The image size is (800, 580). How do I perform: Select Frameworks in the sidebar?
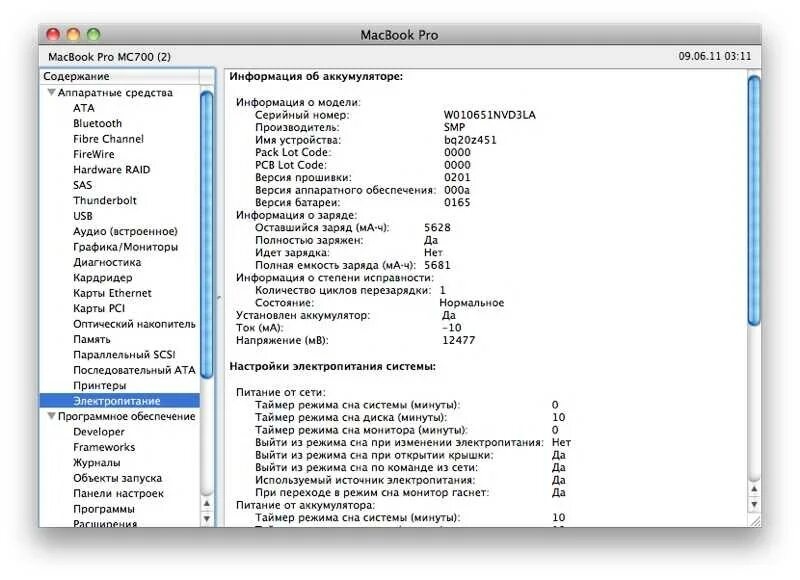[104, 447]
